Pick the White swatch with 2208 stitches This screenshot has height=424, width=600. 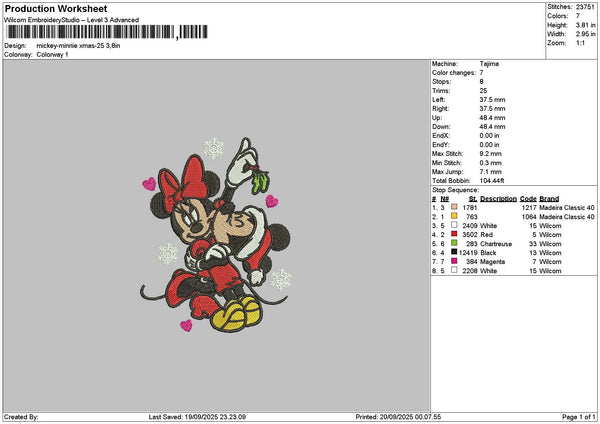point(453,270)
